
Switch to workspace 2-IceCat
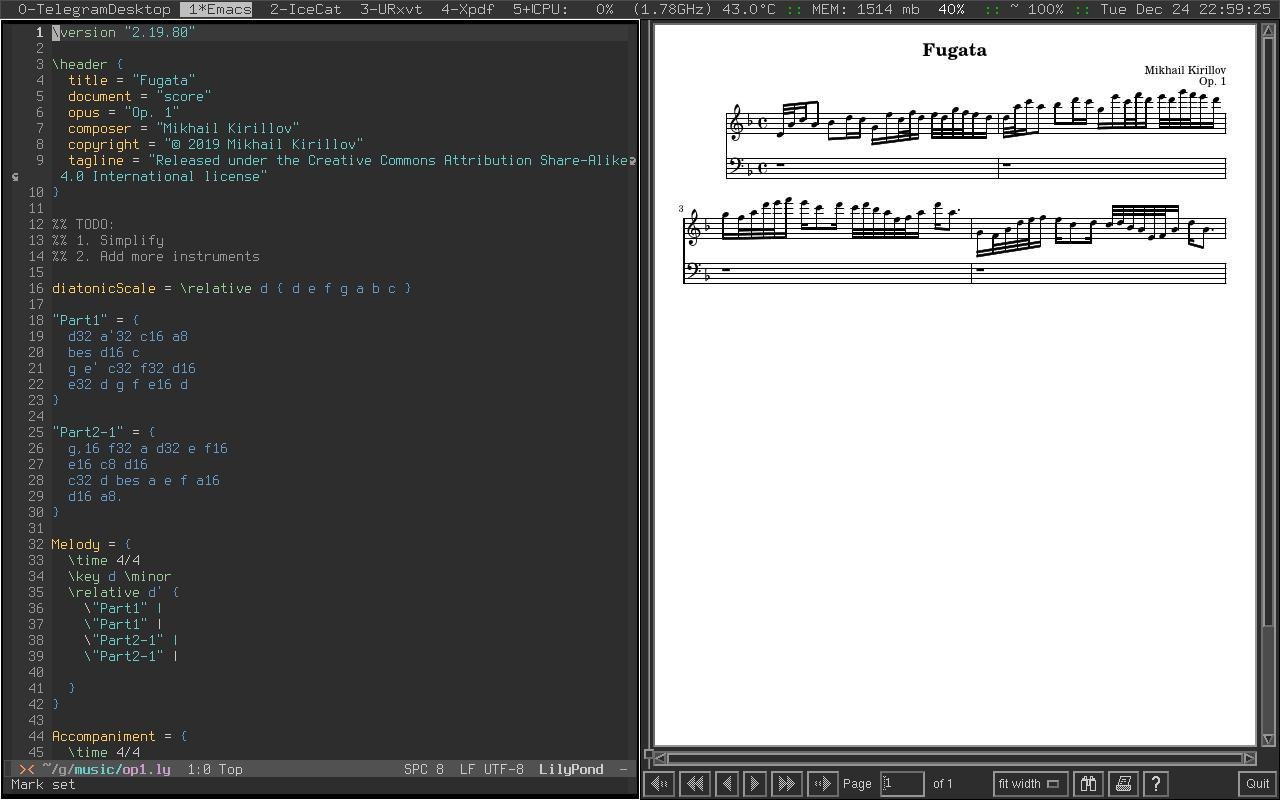tap(305, 9)
